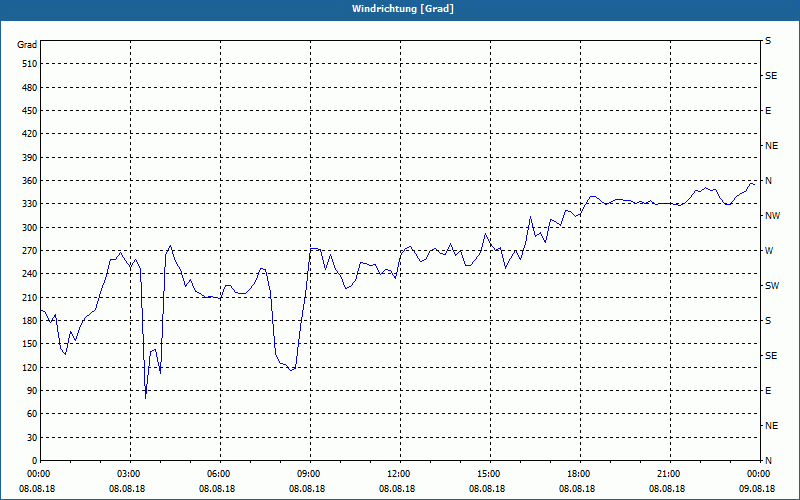
Task: Click the "N" compass label level with 0
Action: 768,461
